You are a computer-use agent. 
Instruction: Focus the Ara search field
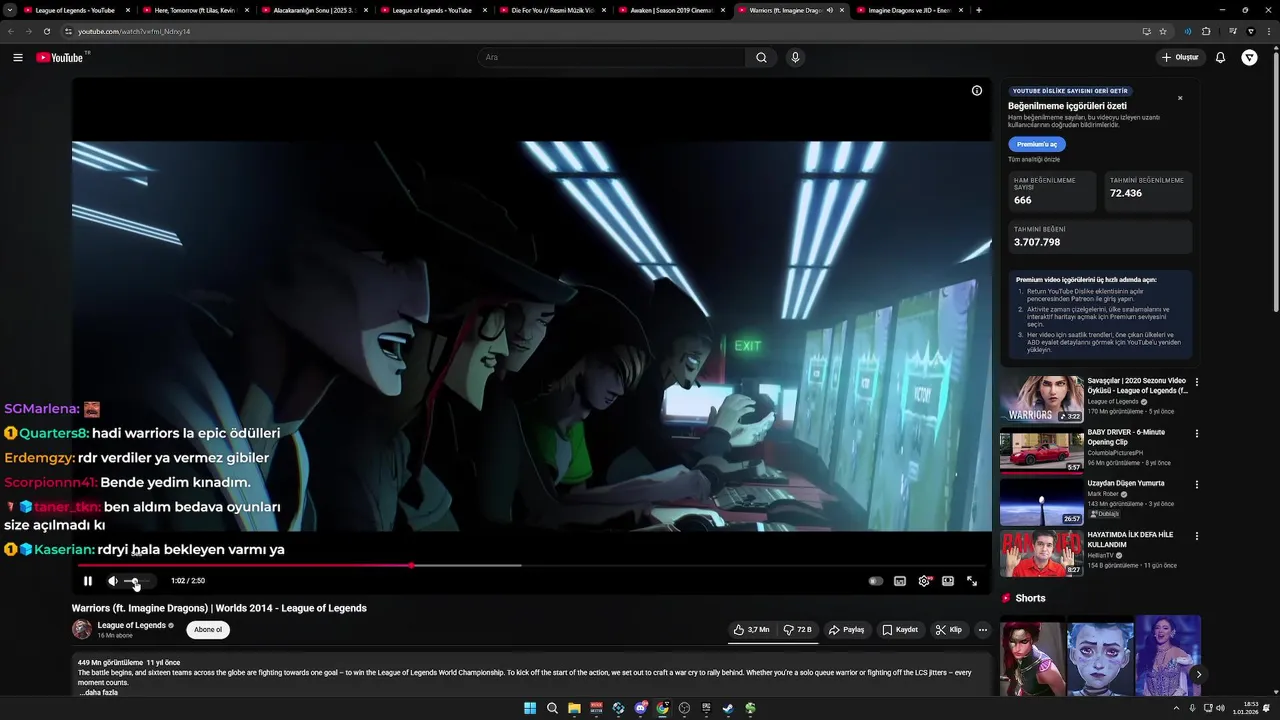611,58
